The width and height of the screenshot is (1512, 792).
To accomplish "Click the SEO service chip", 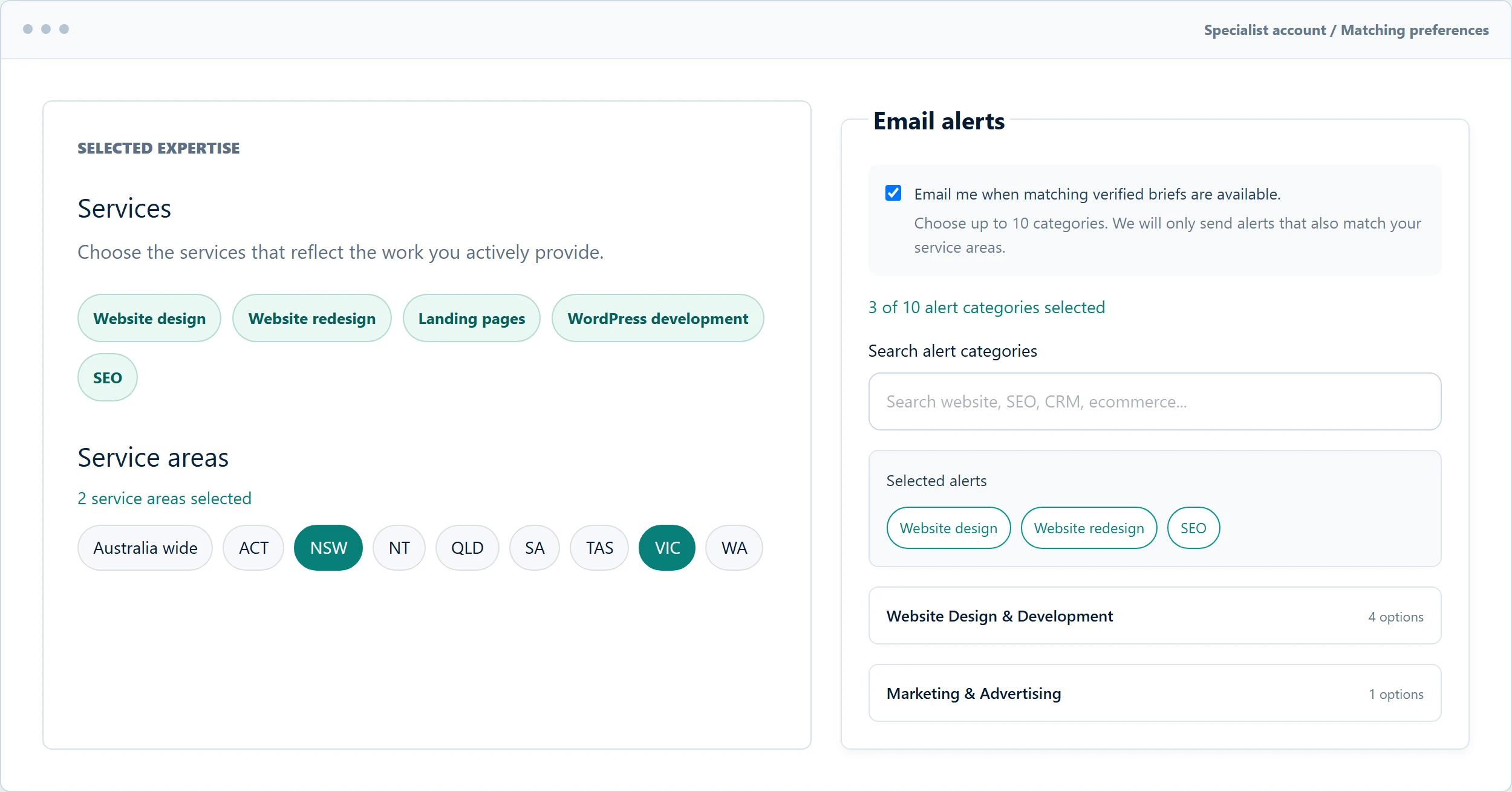I will click(x=108, y=378).
